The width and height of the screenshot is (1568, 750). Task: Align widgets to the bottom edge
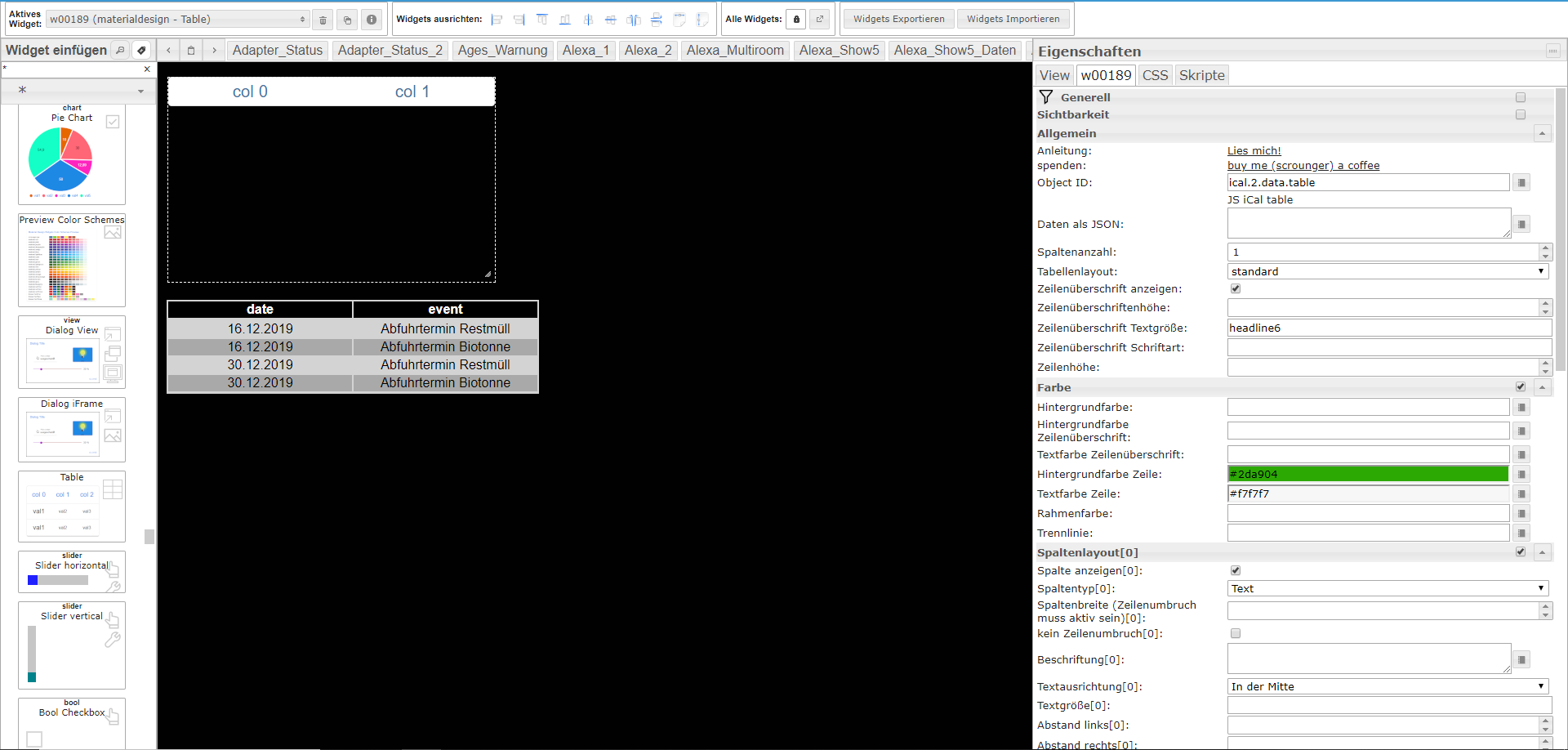(565, 20)
